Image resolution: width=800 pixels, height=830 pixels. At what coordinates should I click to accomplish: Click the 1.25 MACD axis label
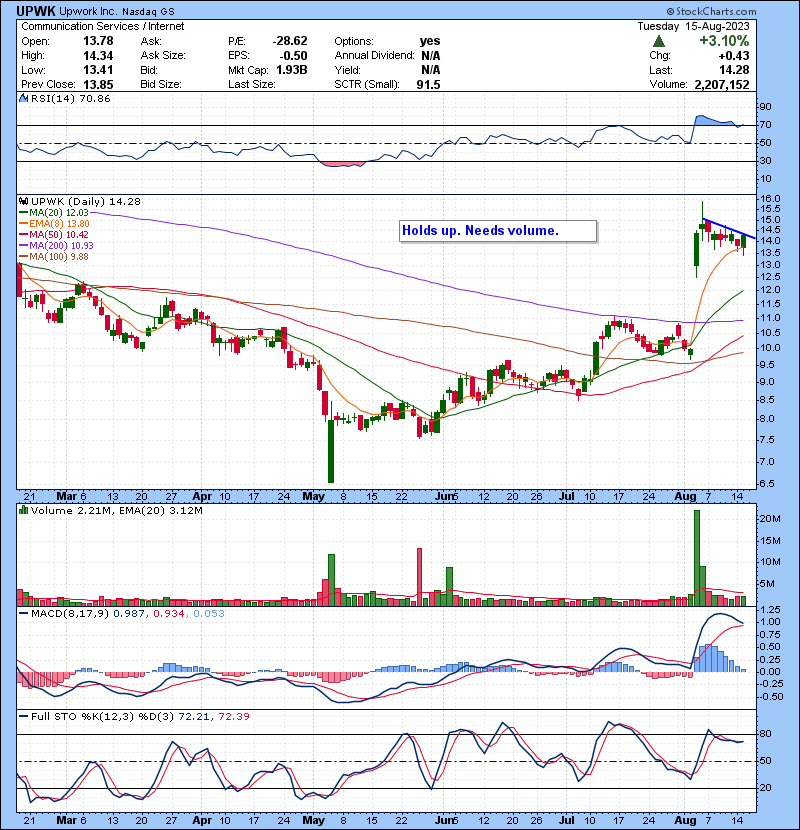point(771,609)
